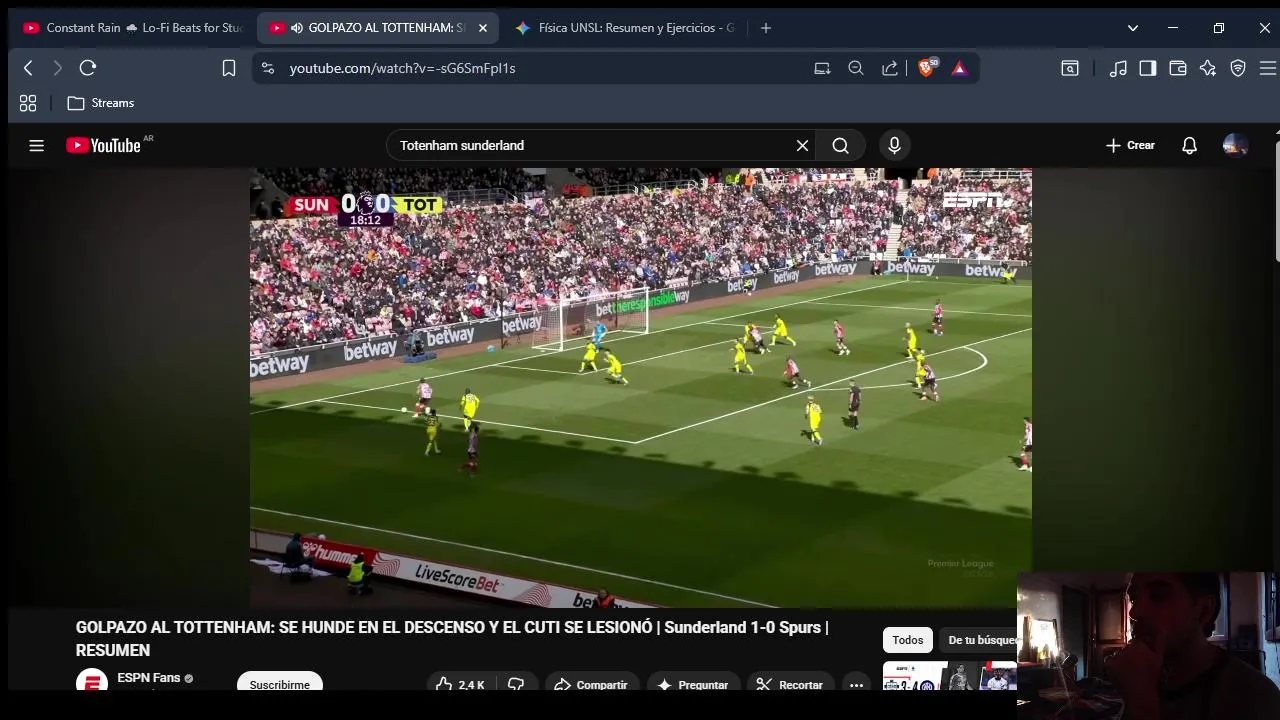Bookmark this page with the bookmark icon

(229, 68)
